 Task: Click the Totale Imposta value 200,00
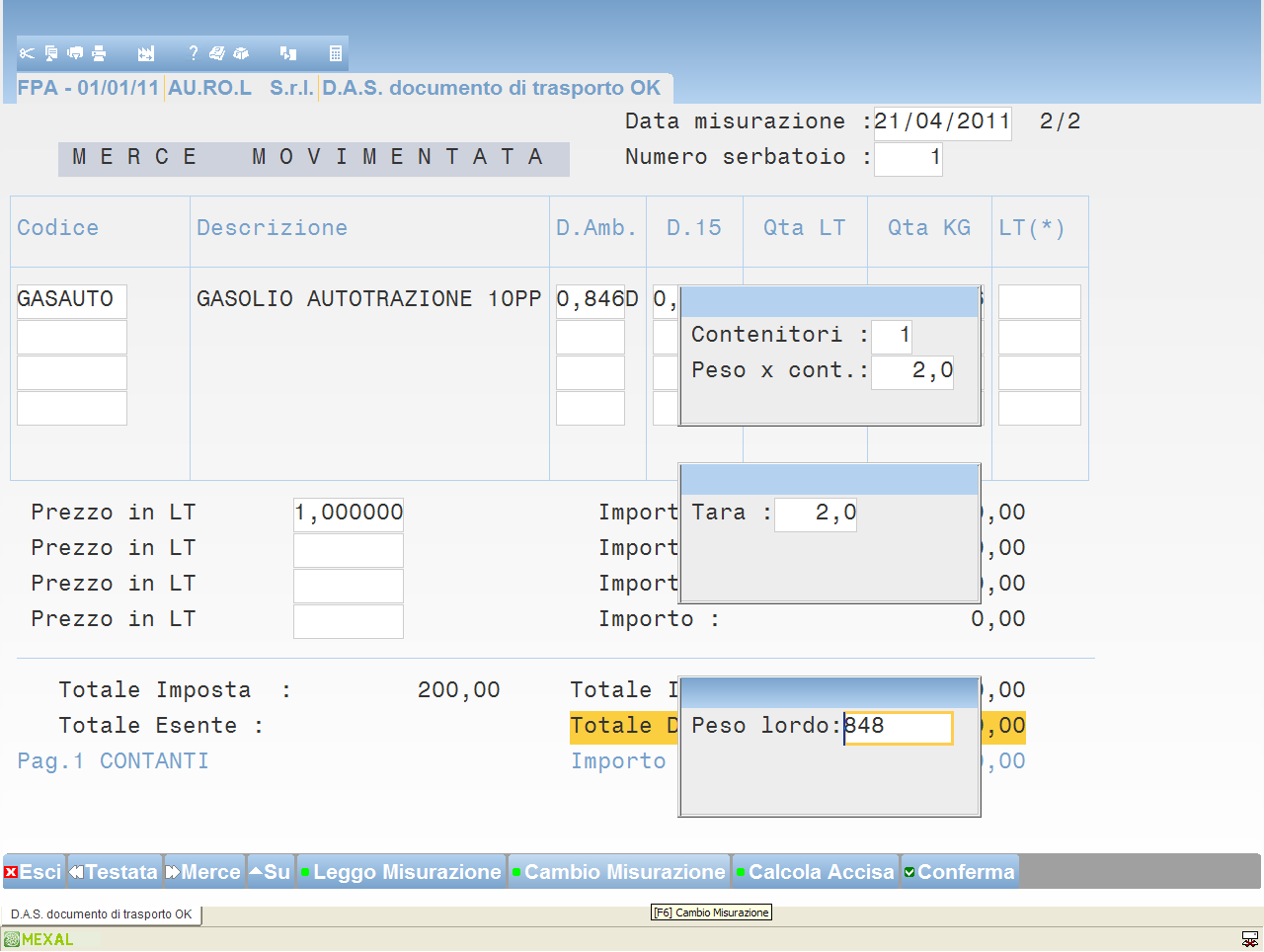tap(459, 690)
